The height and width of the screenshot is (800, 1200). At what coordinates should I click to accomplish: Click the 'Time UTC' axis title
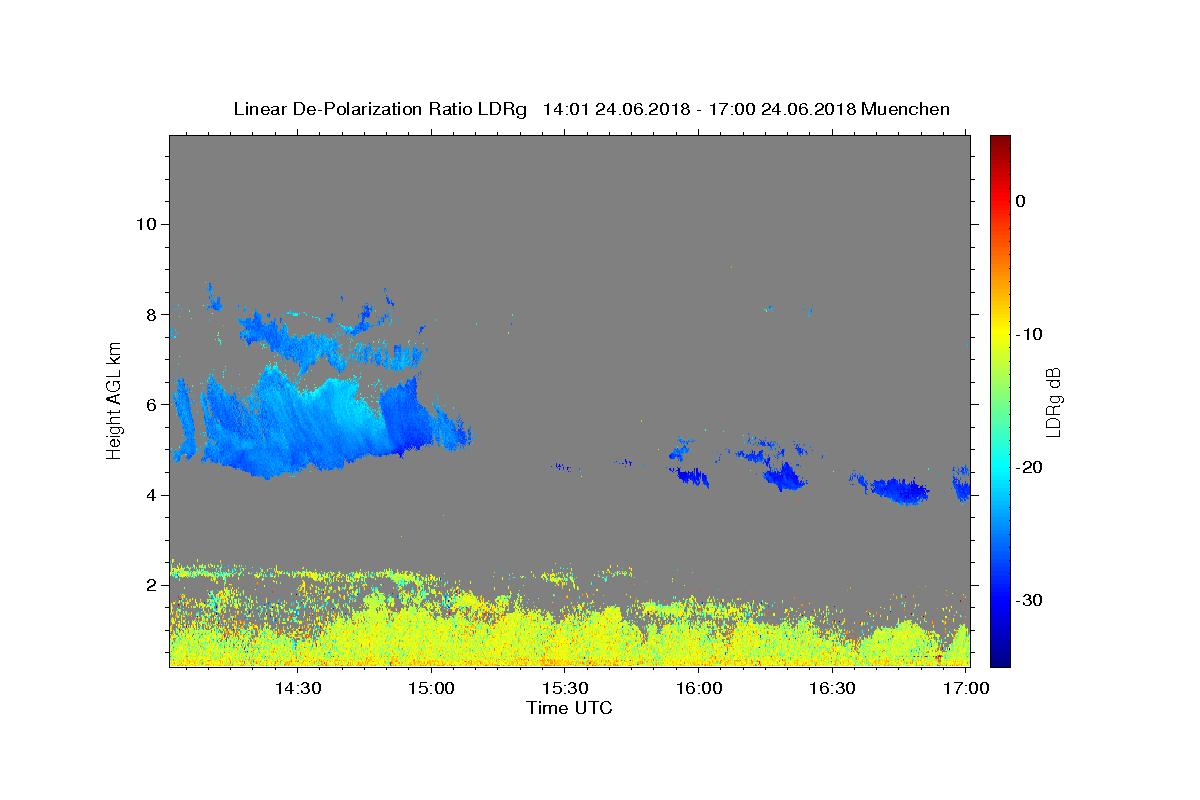tap(569, 708)
